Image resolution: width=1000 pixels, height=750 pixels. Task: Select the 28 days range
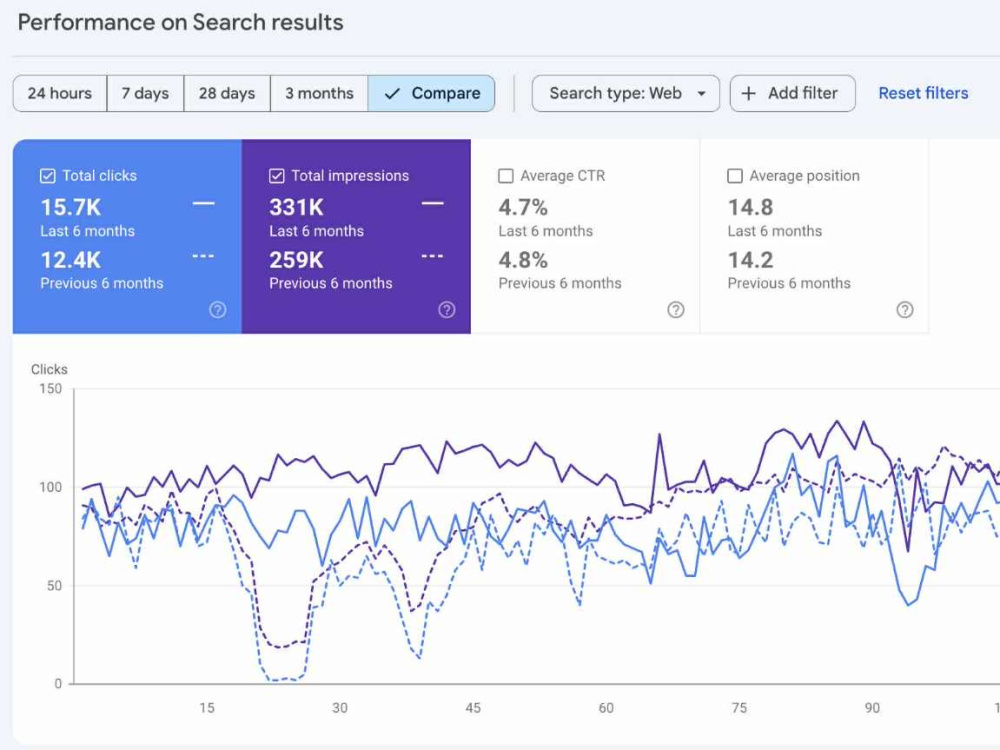[x=227, y=93]
